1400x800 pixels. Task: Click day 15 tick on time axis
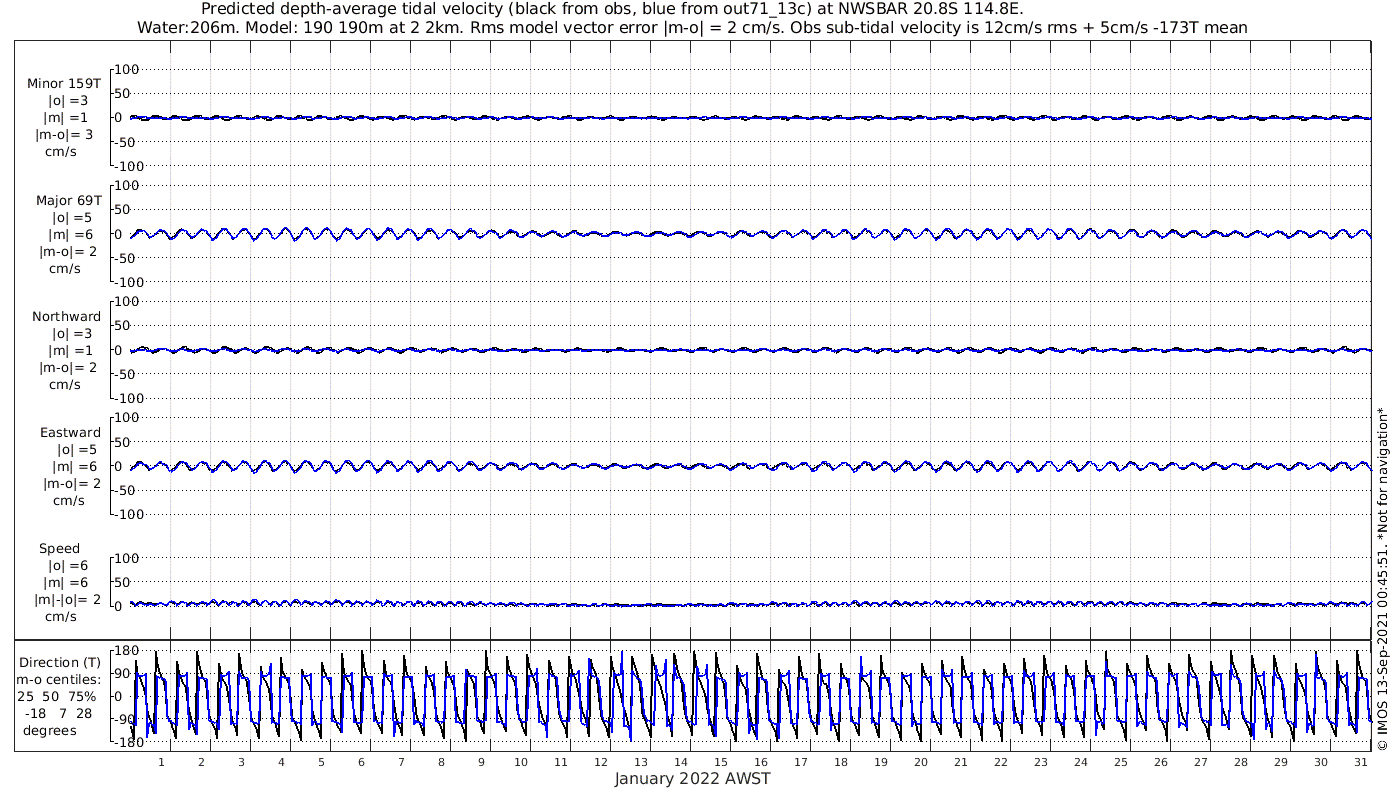coord(720,762)
